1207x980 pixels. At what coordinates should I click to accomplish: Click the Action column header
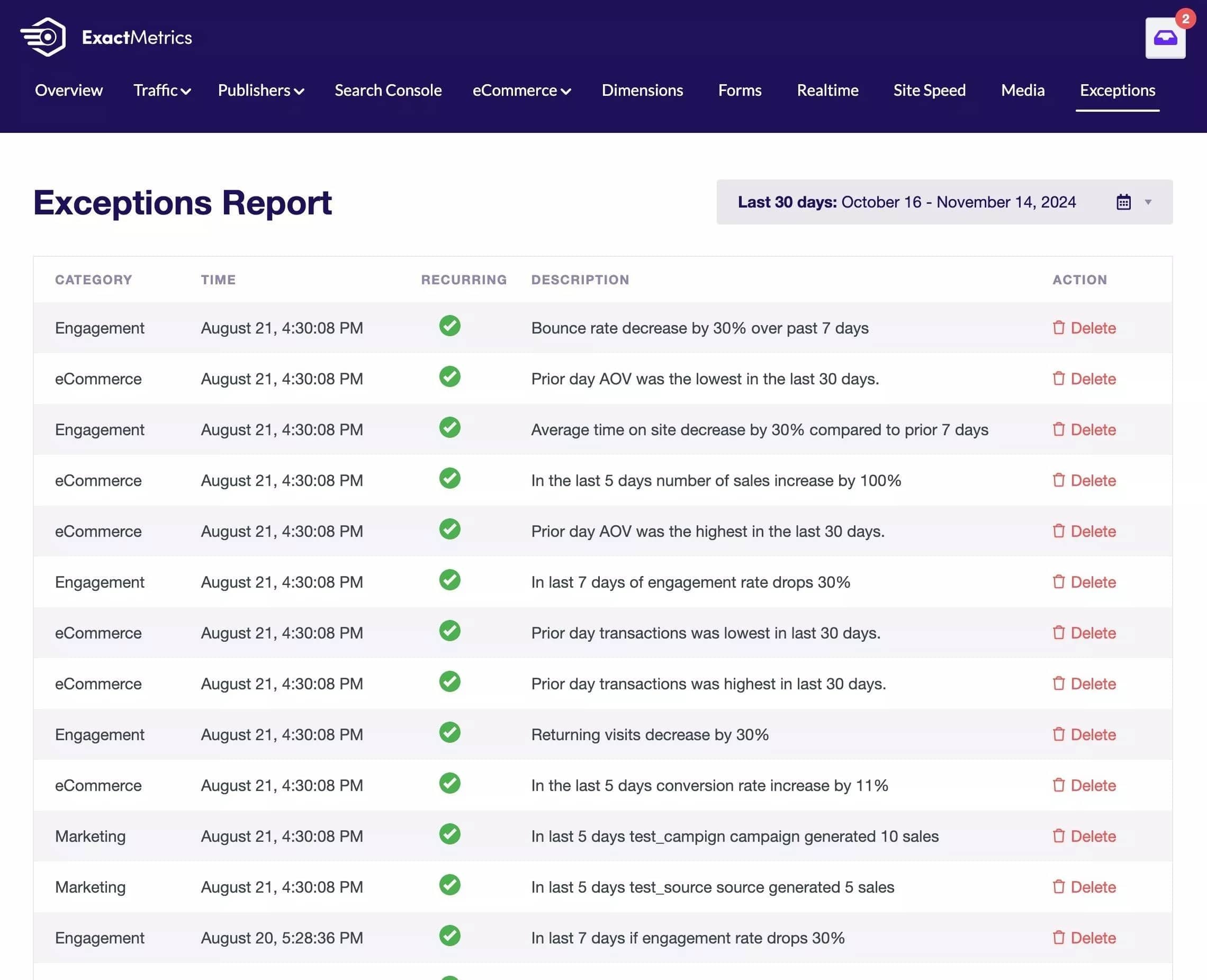tap(1080, 280)
